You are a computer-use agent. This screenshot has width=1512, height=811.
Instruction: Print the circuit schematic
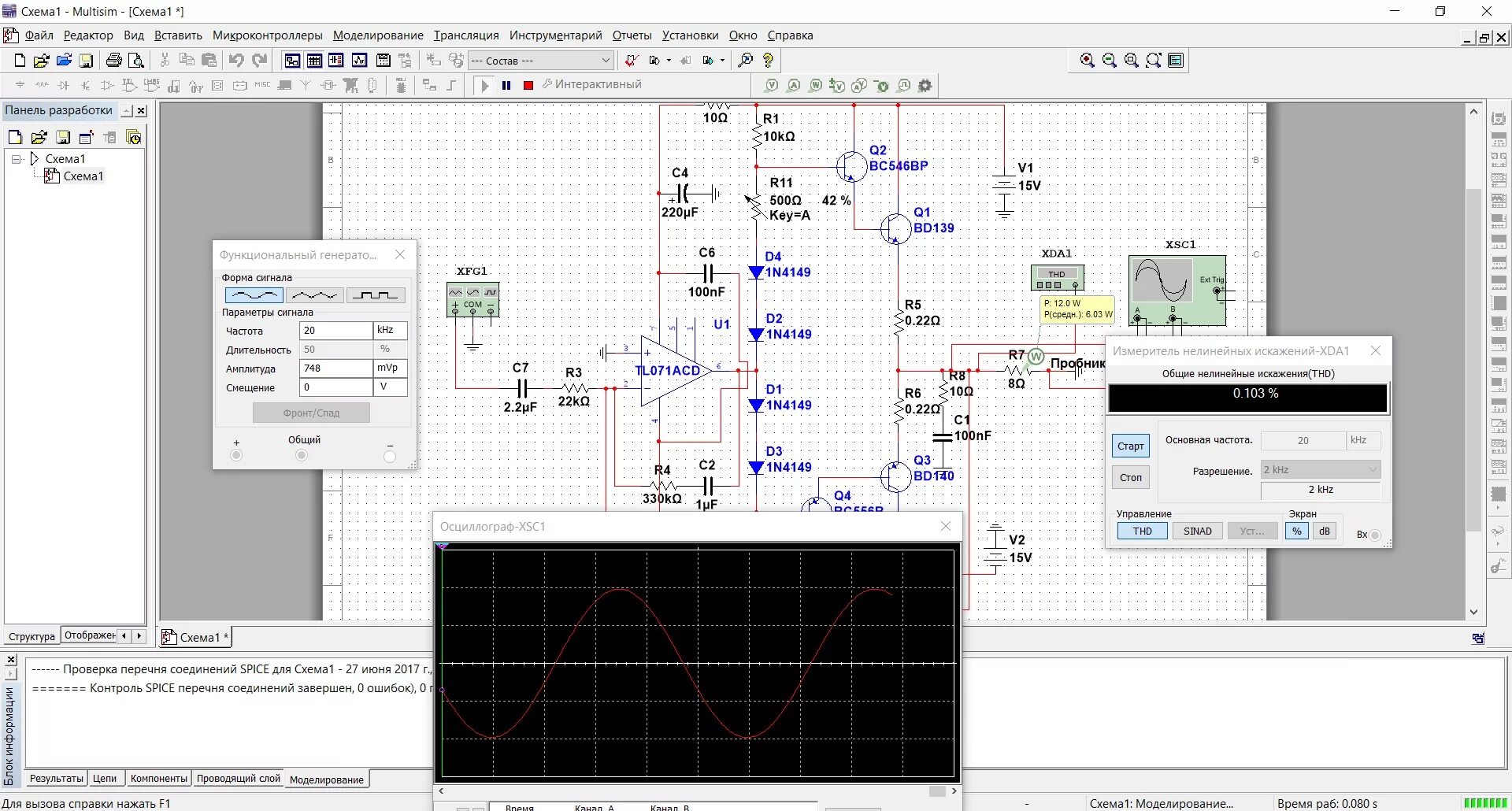pos(114,61)
